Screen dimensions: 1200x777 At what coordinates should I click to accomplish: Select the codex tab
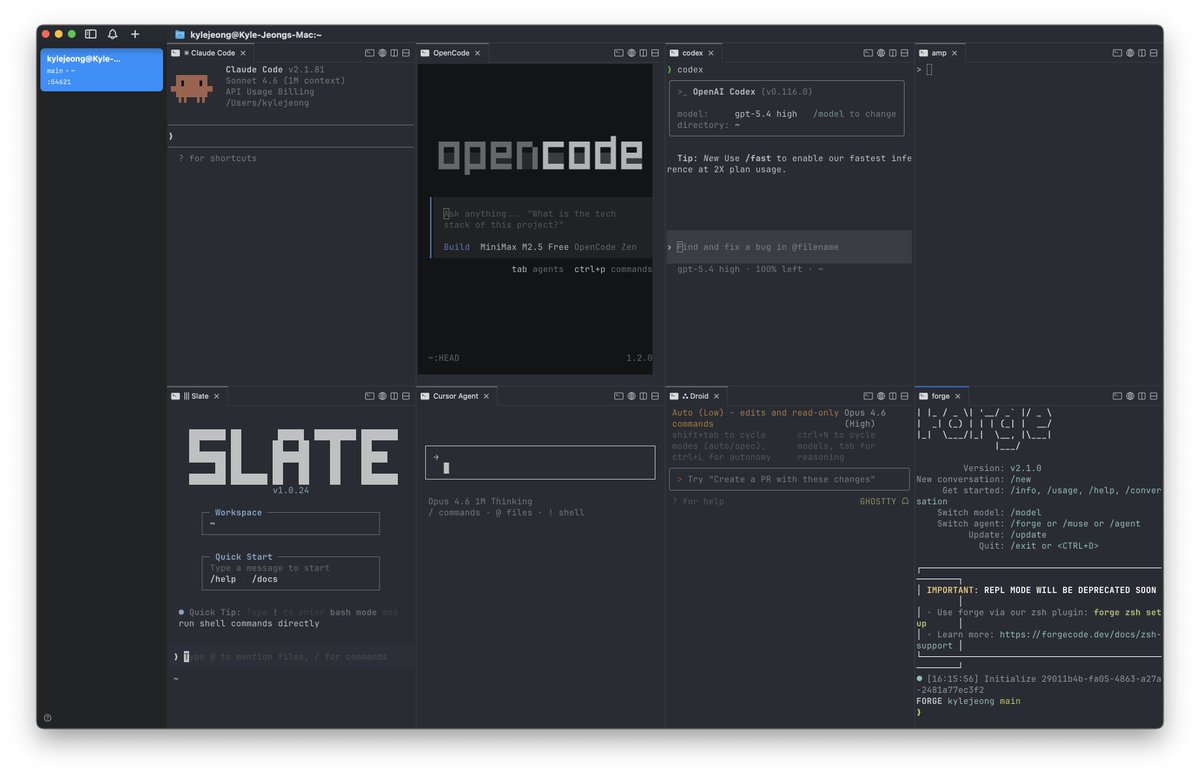[x=693, y=53]
